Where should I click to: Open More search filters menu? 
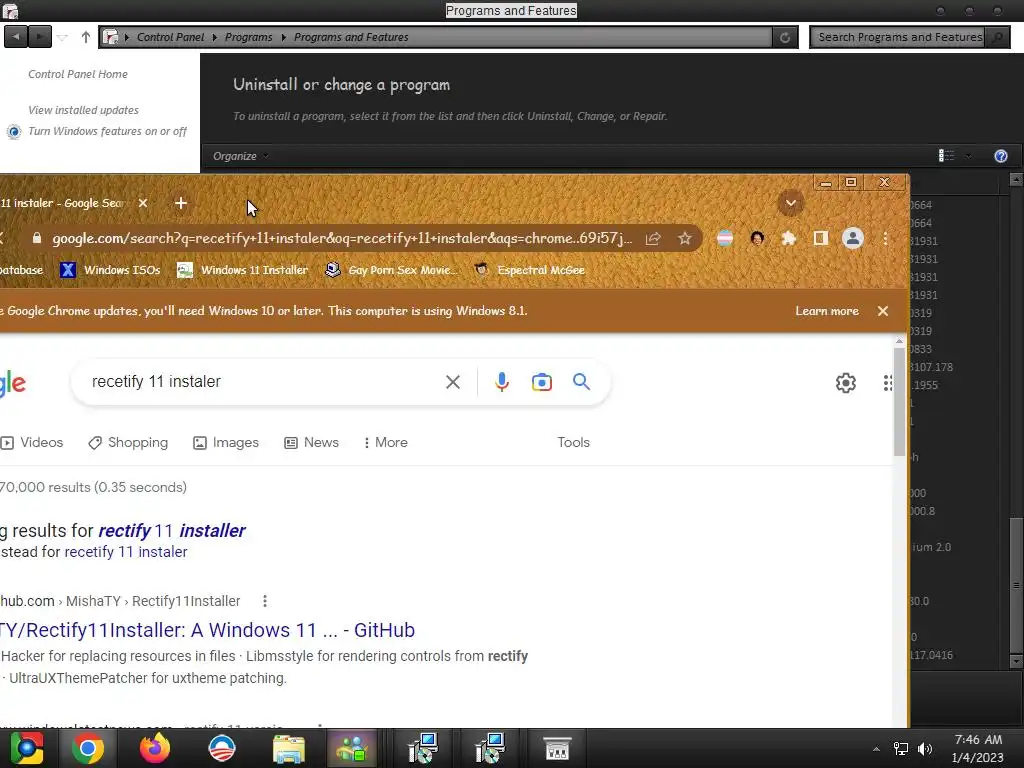385,442
